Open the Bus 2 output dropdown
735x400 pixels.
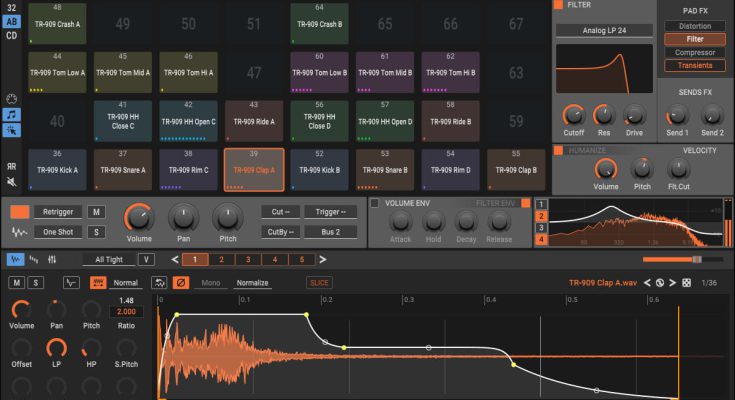[330, 232]
